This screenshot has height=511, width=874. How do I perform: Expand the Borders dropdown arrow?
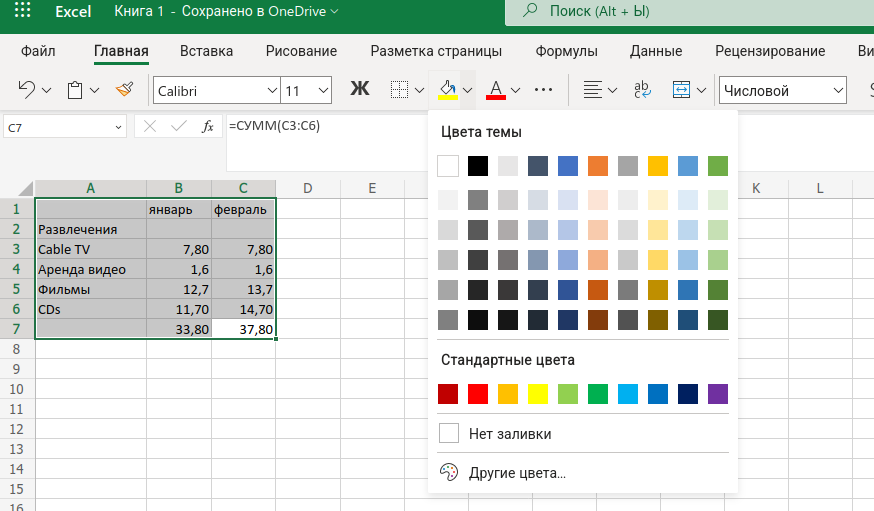tap(419, 90)
